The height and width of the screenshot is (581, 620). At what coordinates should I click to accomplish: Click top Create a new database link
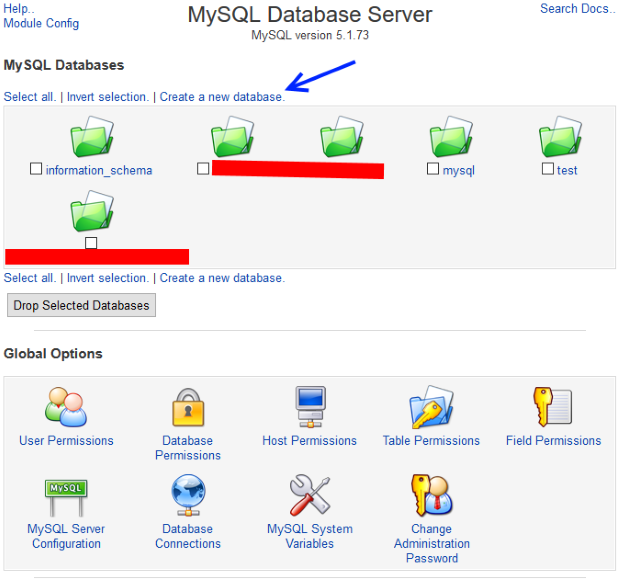[x=222, y=97]
